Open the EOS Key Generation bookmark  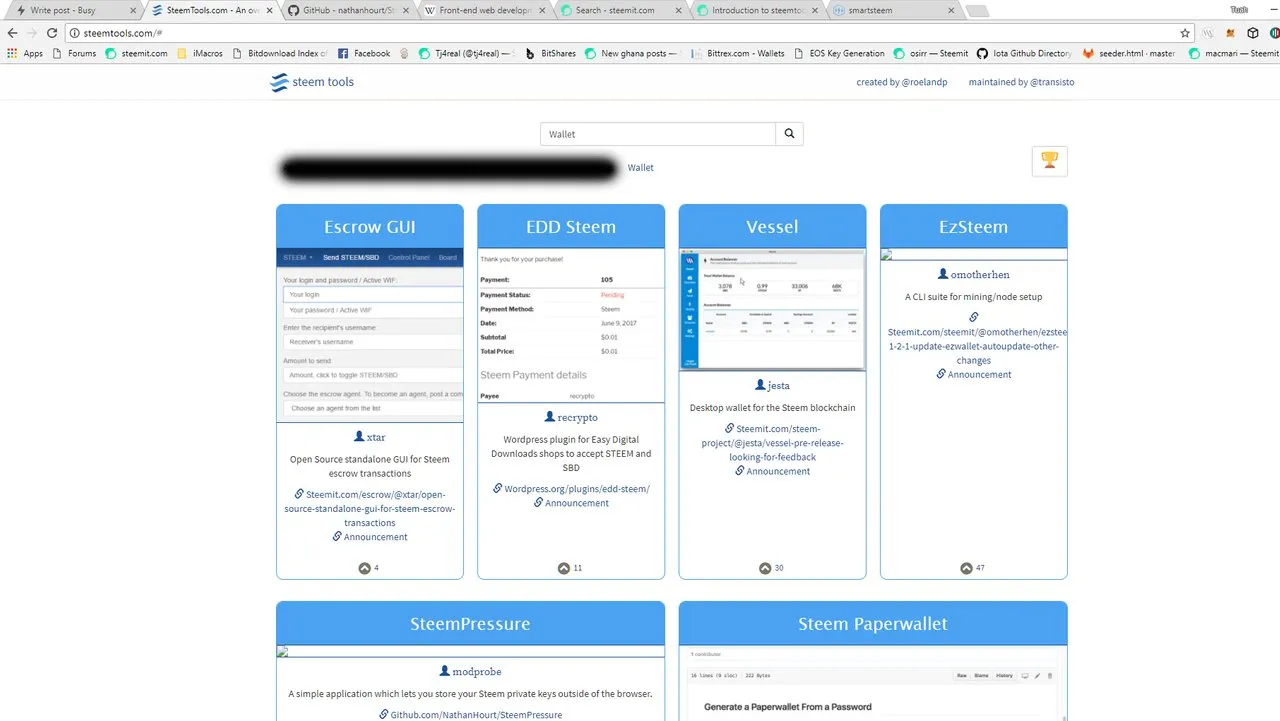point(838,53)
